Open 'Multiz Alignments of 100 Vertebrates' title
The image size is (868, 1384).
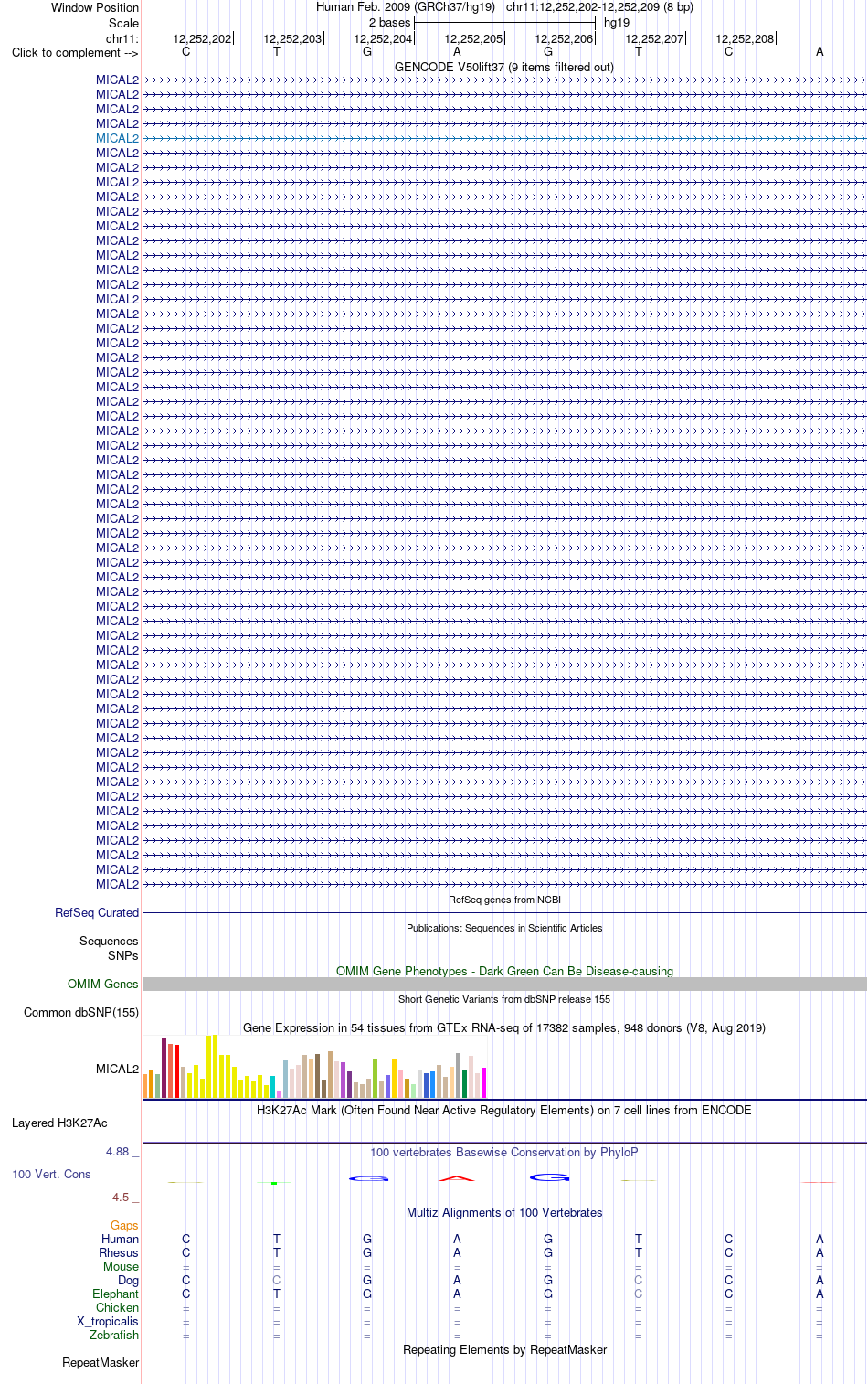pos(504,1212)
